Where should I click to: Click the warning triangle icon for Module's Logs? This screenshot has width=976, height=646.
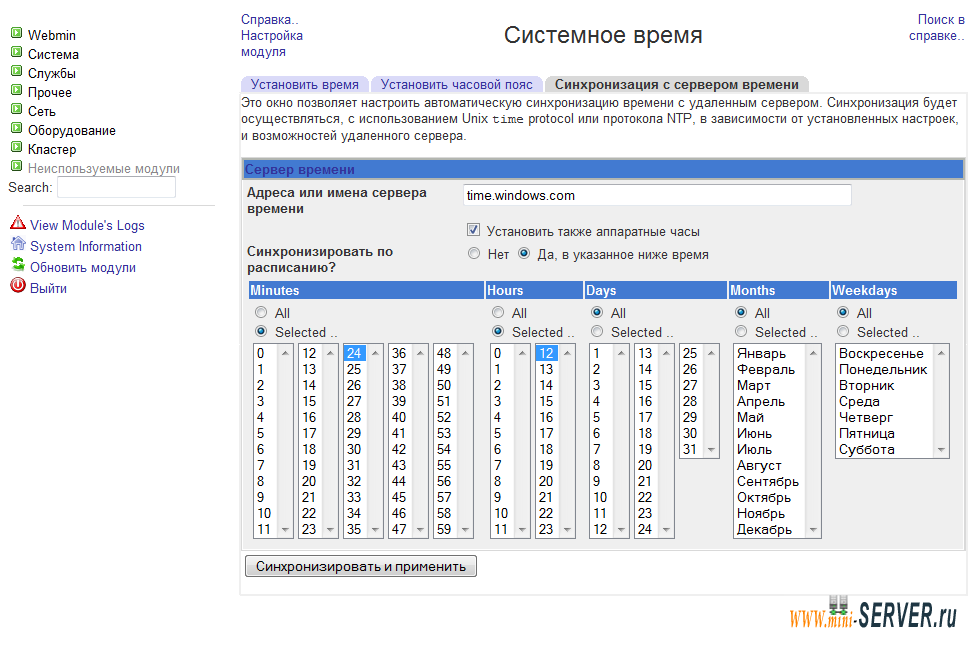point(18,222)
